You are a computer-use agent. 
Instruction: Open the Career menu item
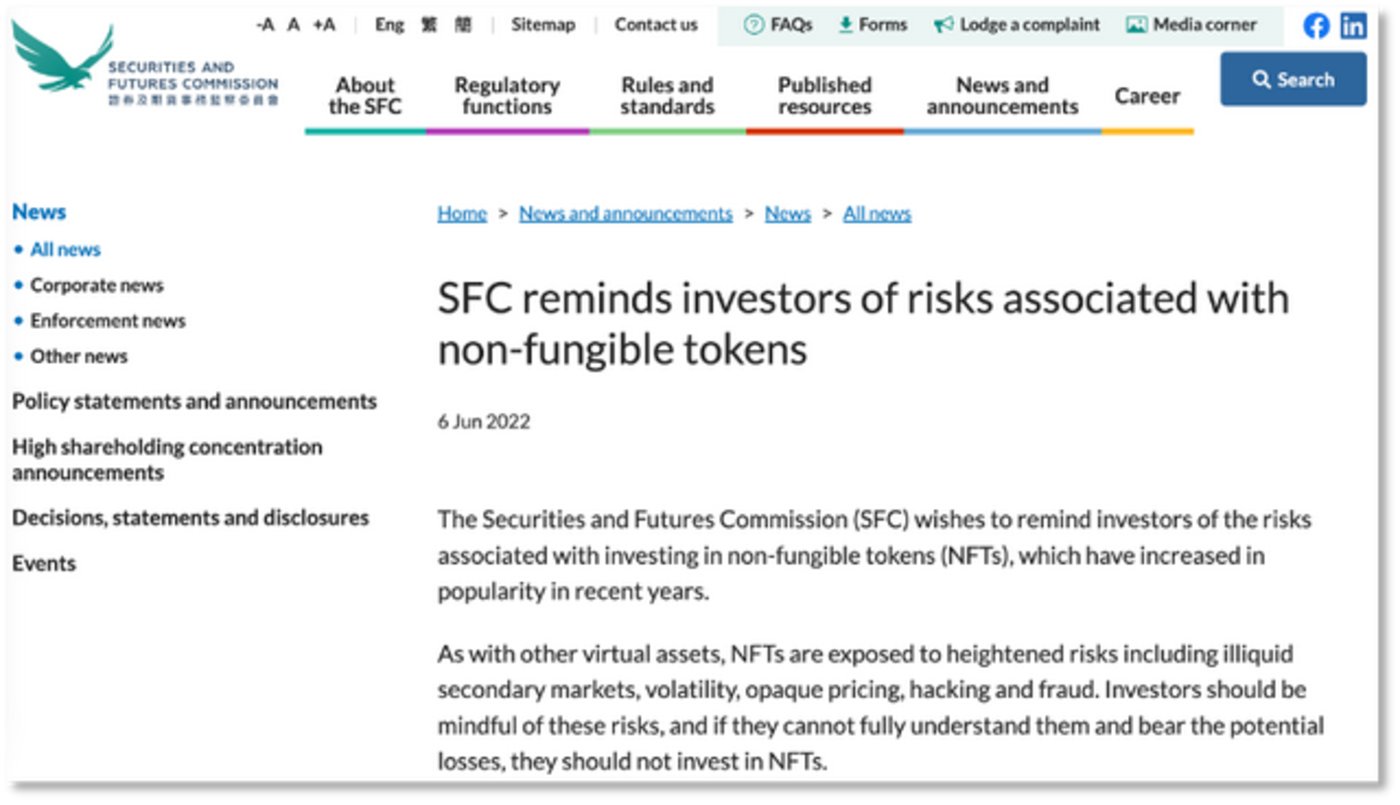pyautogui.click(x=1147, y=96)
